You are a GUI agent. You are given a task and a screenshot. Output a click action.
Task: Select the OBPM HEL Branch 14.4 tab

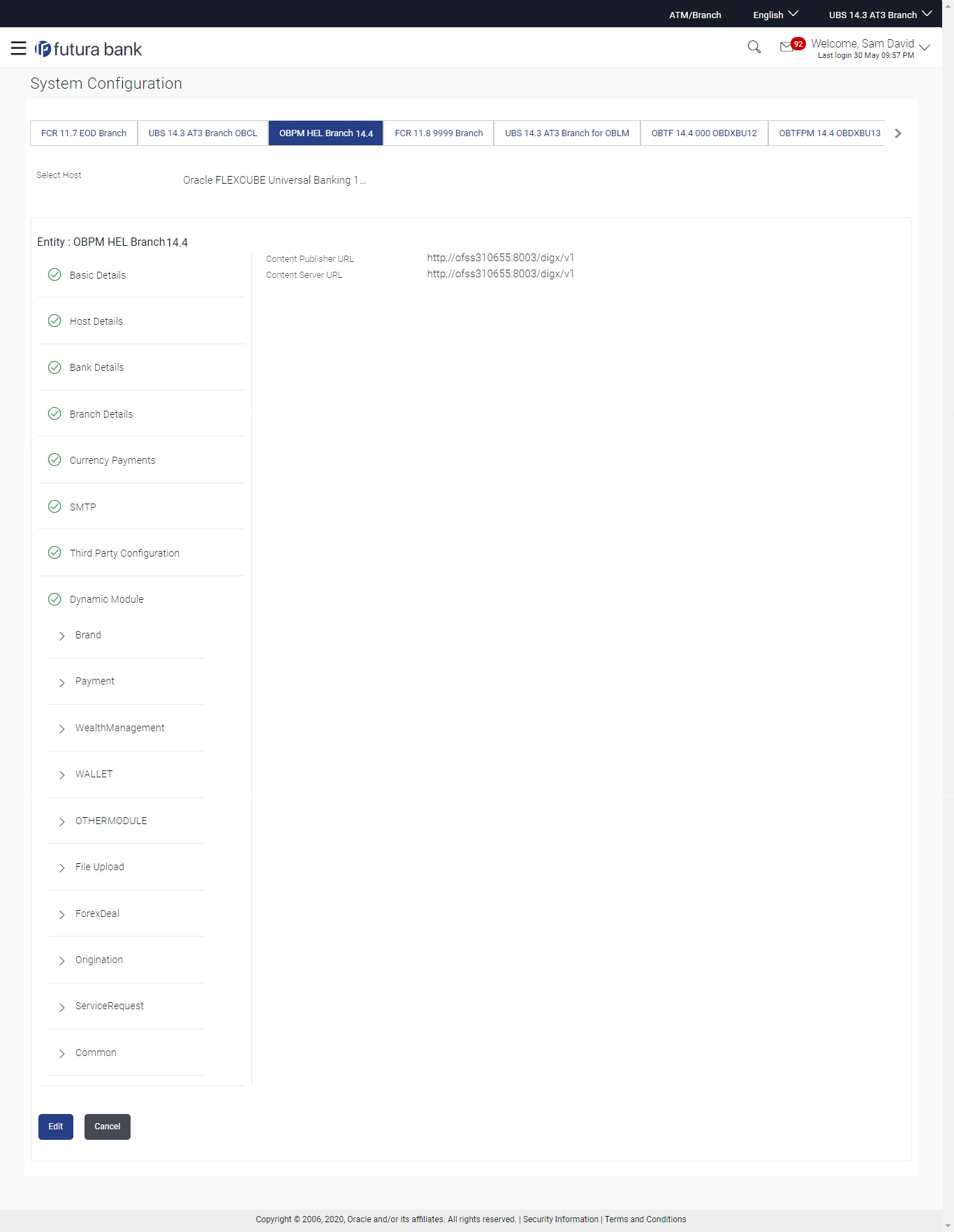[326, 133]
